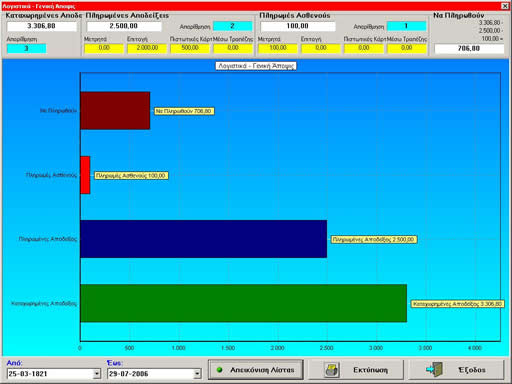Click the Απεικόνιση Λίστας button
The image size is (512, 384).
coord(256,370)
